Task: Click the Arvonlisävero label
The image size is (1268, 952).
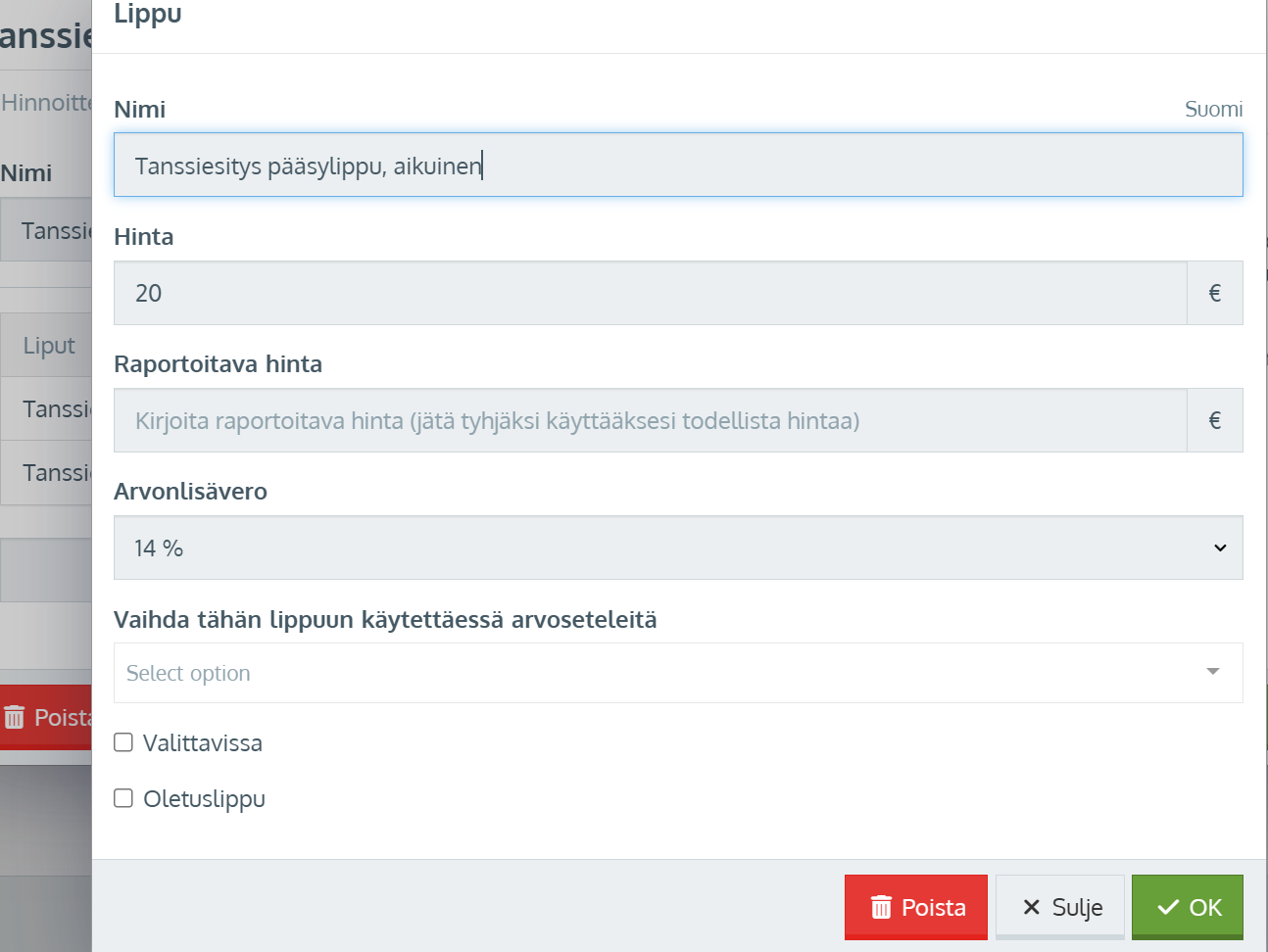Action: 190,491
